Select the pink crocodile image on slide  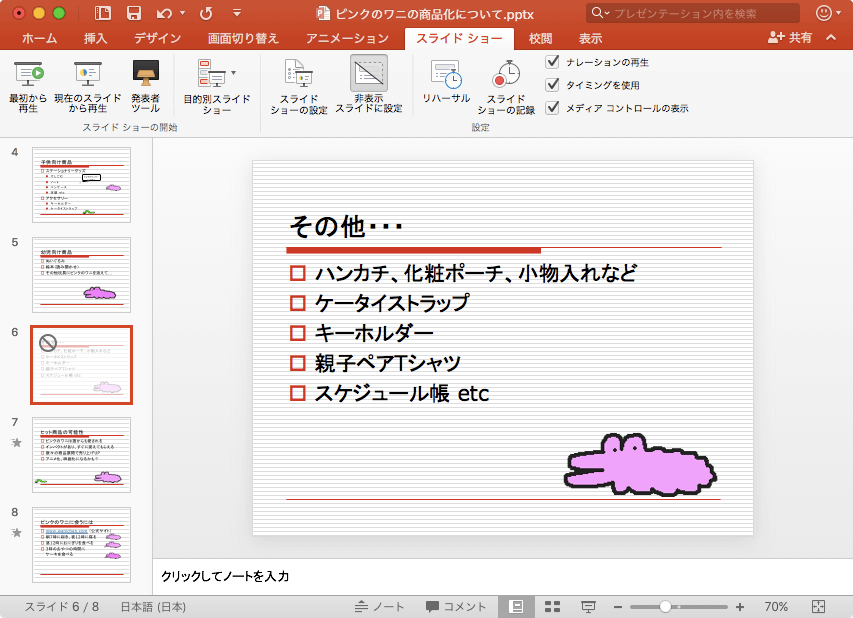(640, 464)
